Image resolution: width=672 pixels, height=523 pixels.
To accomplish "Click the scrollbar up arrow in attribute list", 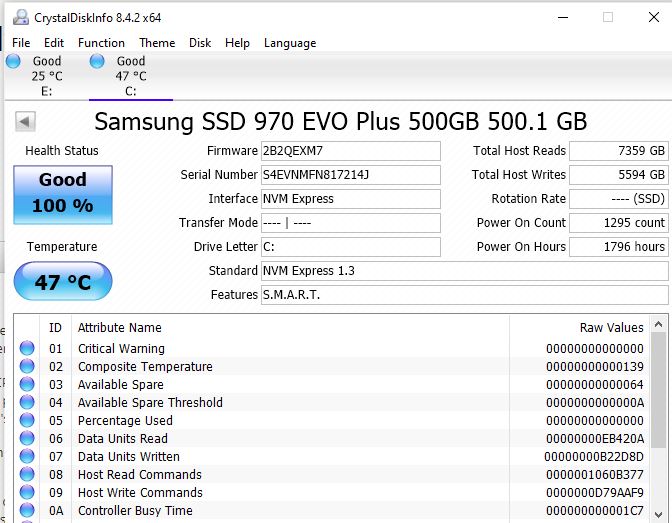I will pos(659,325).
